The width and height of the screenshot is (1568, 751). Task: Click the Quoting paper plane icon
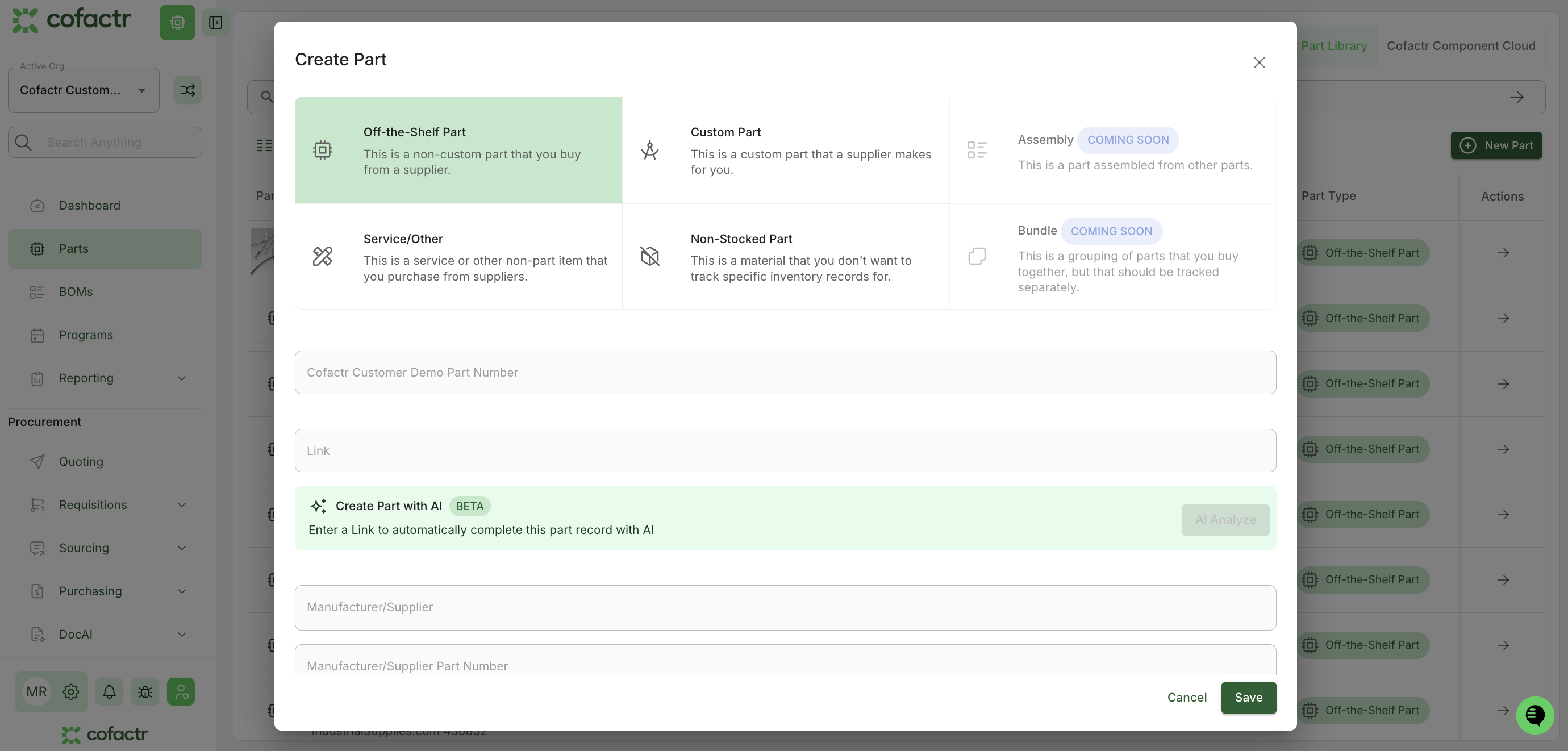point(37,462)
